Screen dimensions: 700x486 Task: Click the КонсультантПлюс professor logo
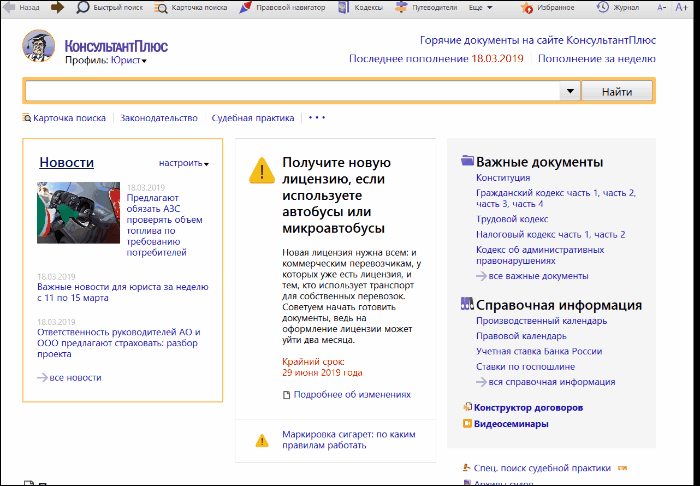(x=38, y=46)
